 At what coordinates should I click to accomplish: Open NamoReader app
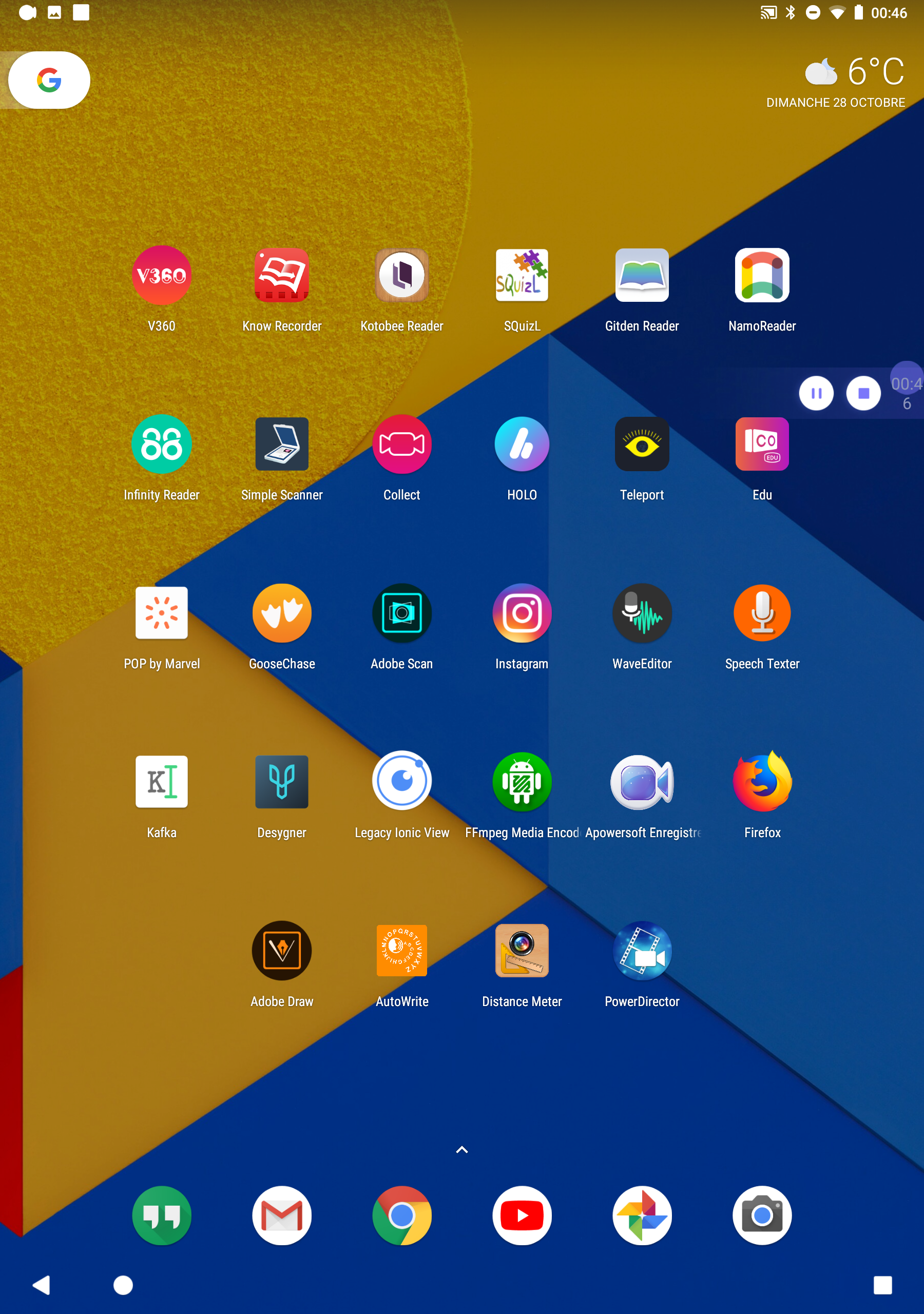click(x=762, y=275)
